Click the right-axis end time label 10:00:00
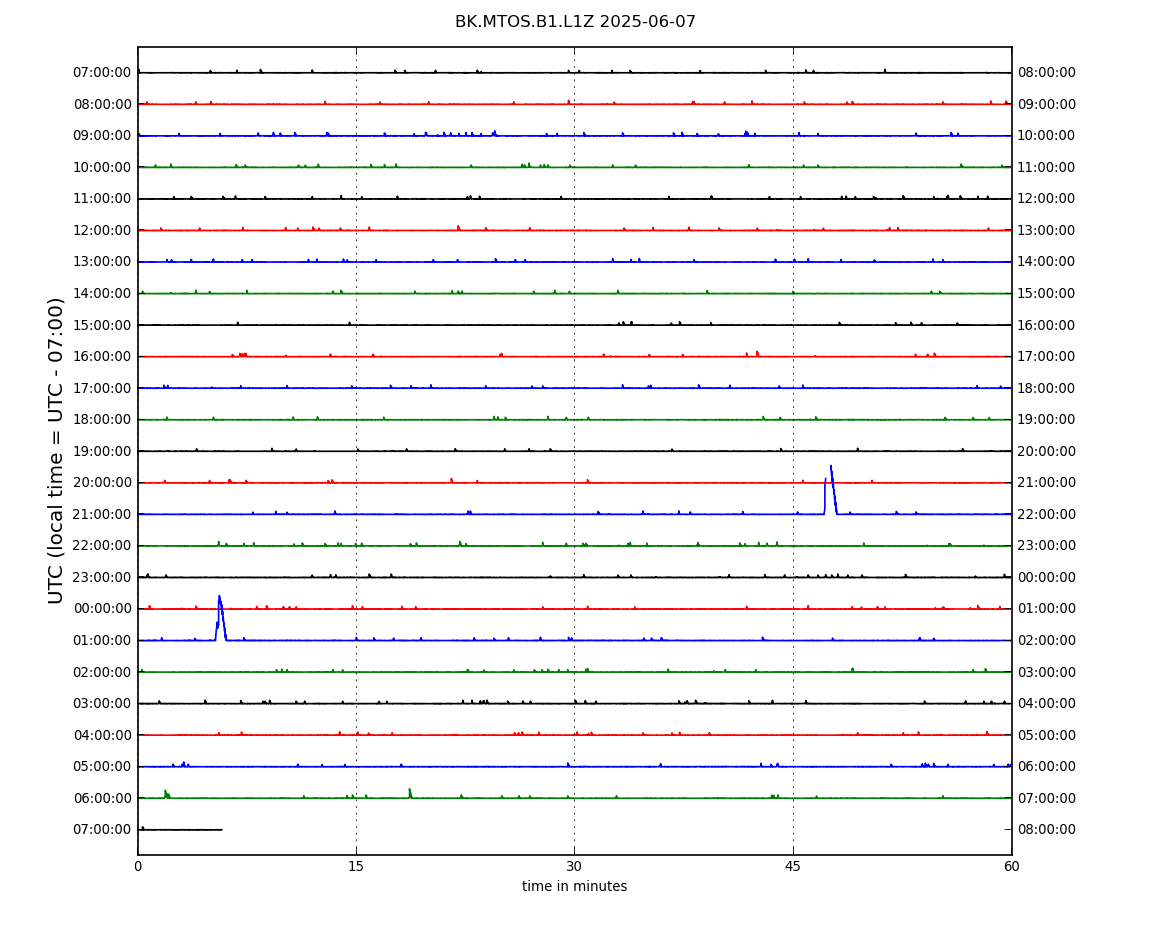 pyautogui.click(x=1047, y=136)
